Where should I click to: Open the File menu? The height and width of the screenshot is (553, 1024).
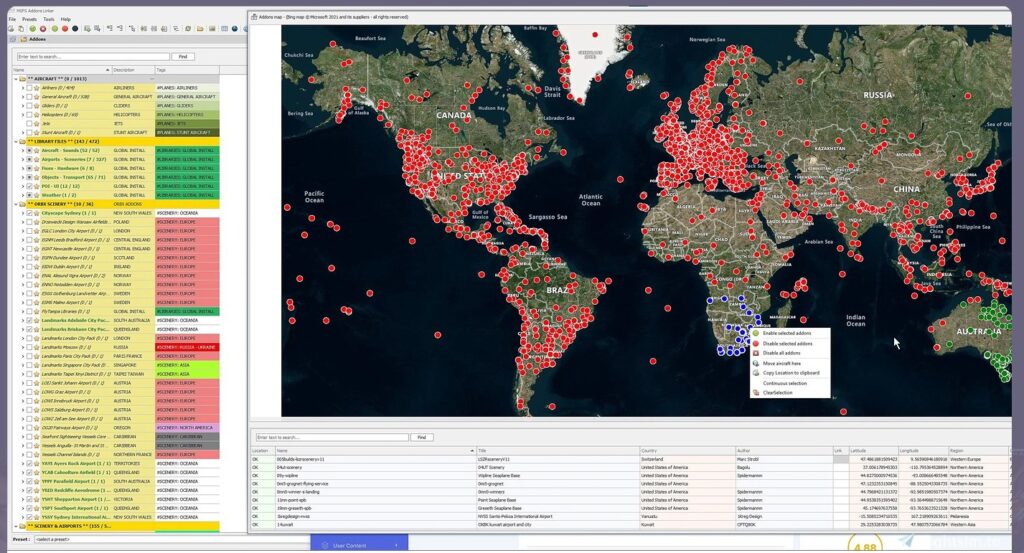click(12, 20)
